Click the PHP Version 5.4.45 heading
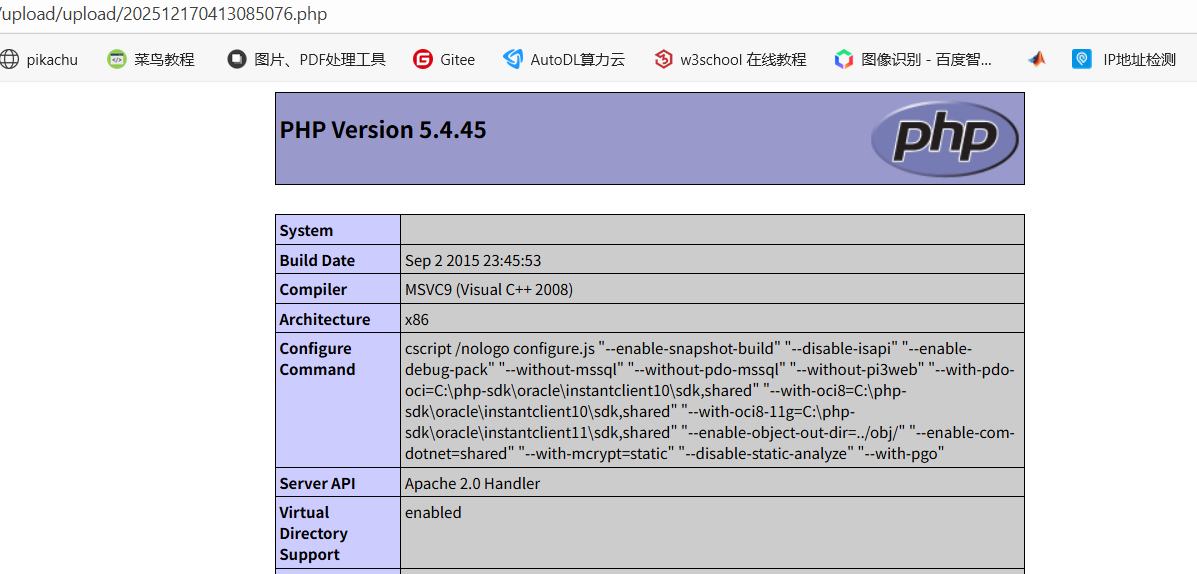This screenshot has height=574, width=1197. pyautogui.click(x=383, y=130)
